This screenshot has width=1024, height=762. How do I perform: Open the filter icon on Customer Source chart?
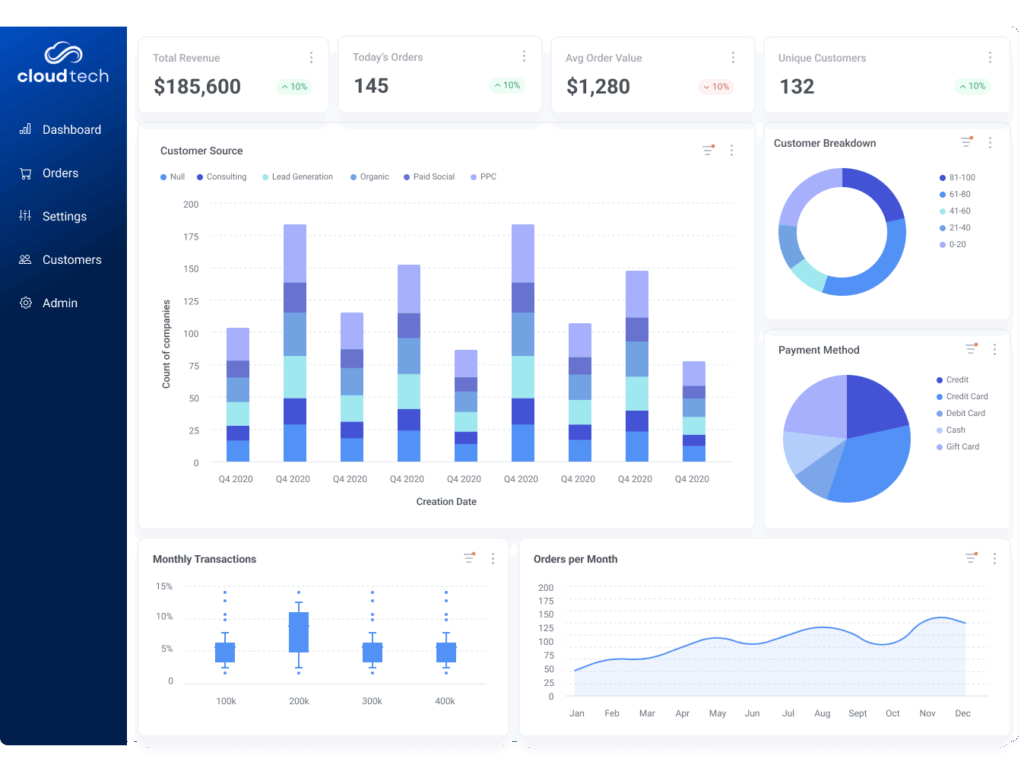708,150
